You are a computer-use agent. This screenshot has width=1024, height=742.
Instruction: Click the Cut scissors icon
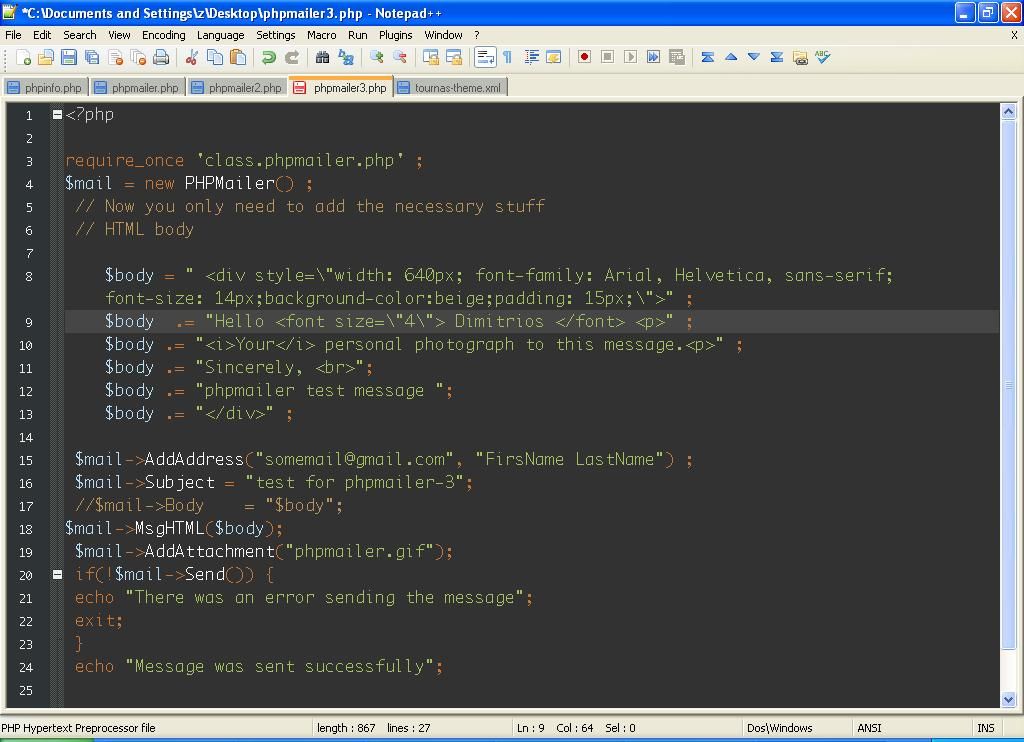[x=192, y=58]
